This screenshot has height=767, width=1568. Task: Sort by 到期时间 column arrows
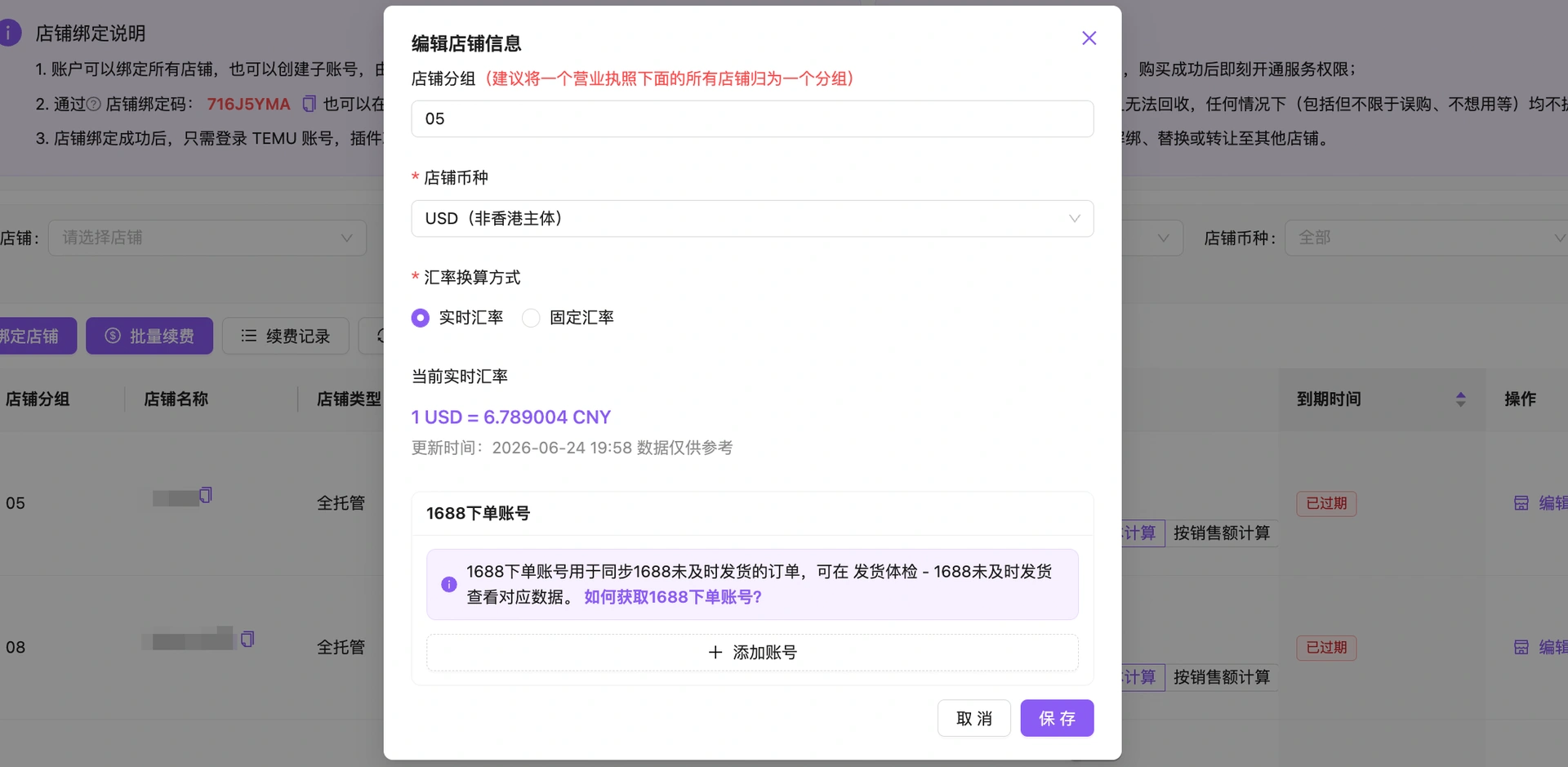click(1461, 399)
